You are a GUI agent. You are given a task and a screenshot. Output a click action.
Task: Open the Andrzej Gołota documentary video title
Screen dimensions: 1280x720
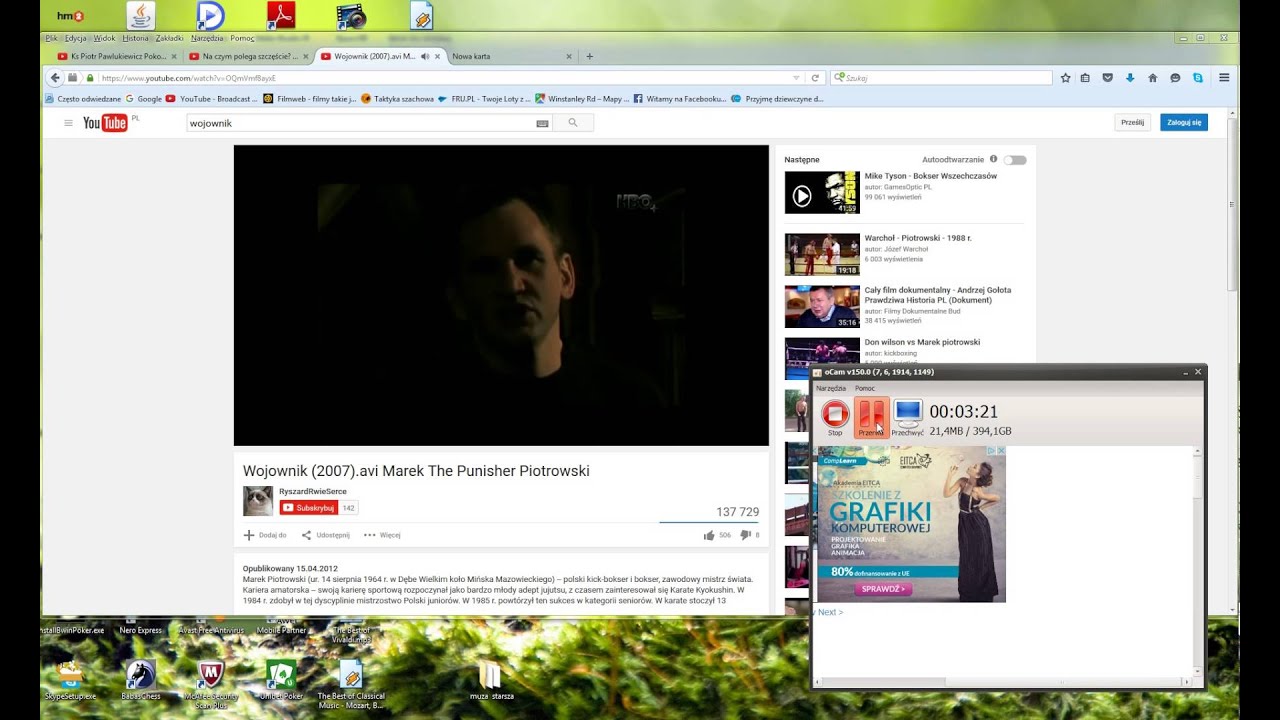(938, 295)
